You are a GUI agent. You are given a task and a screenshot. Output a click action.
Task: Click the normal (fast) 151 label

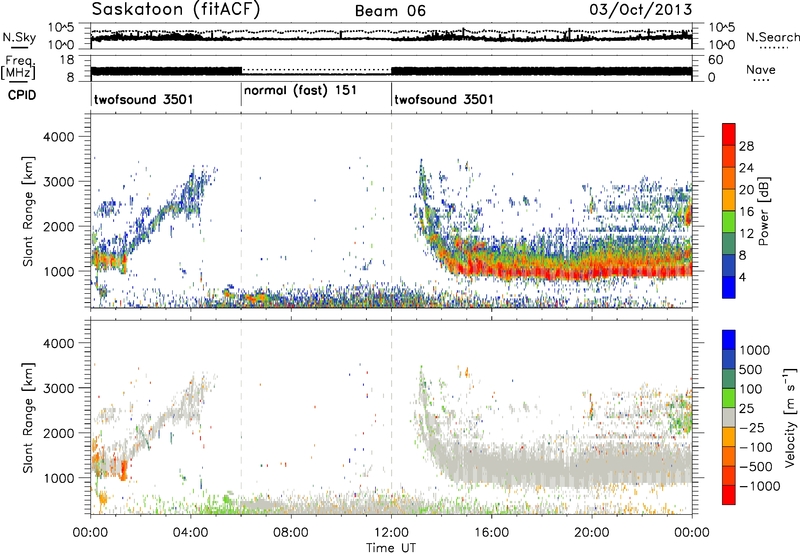click(x=300, y=91)
